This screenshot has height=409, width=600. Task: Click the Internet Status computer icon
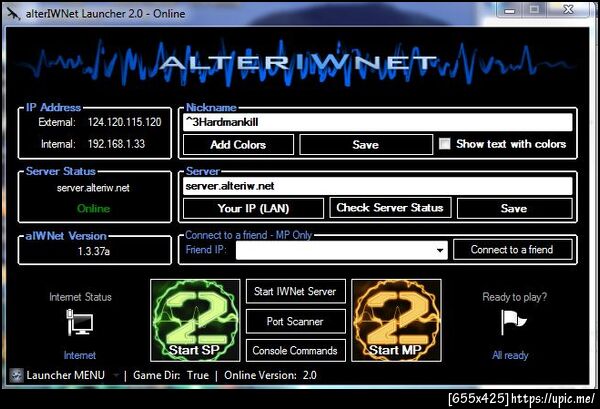[80, 322]
